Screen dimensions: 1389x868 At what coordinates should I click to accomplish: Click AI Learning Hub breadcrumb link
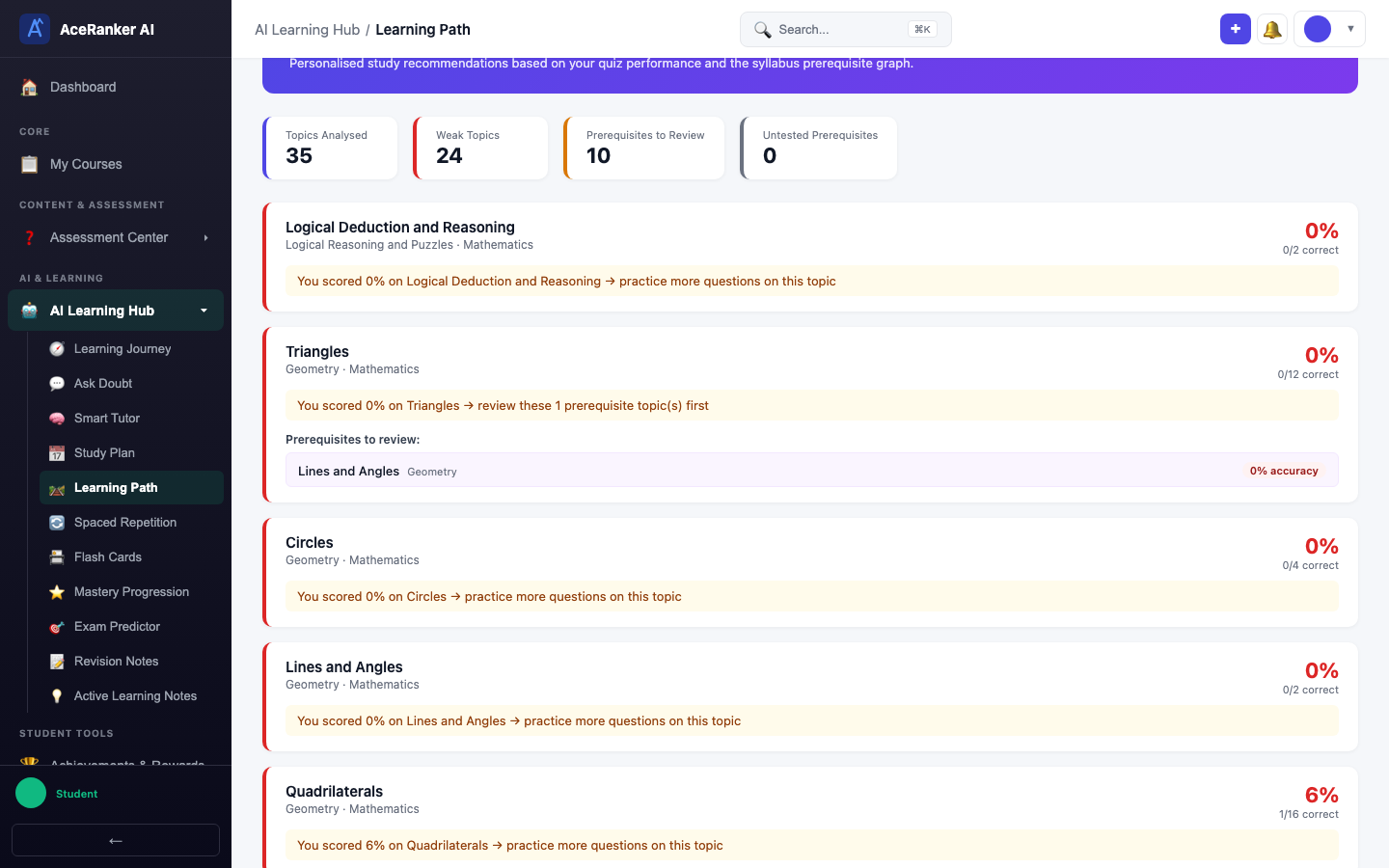(x=307, y=30)
